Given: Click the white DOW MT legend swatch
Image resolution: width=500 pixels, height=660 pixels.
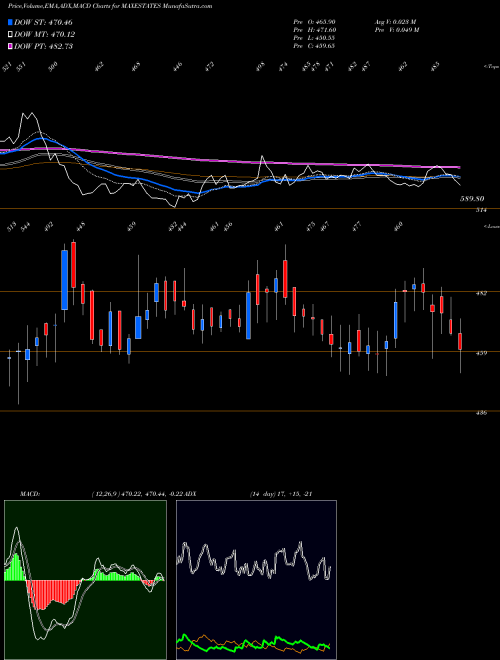Looking at the screenshot, I should [x=11, y=35].
